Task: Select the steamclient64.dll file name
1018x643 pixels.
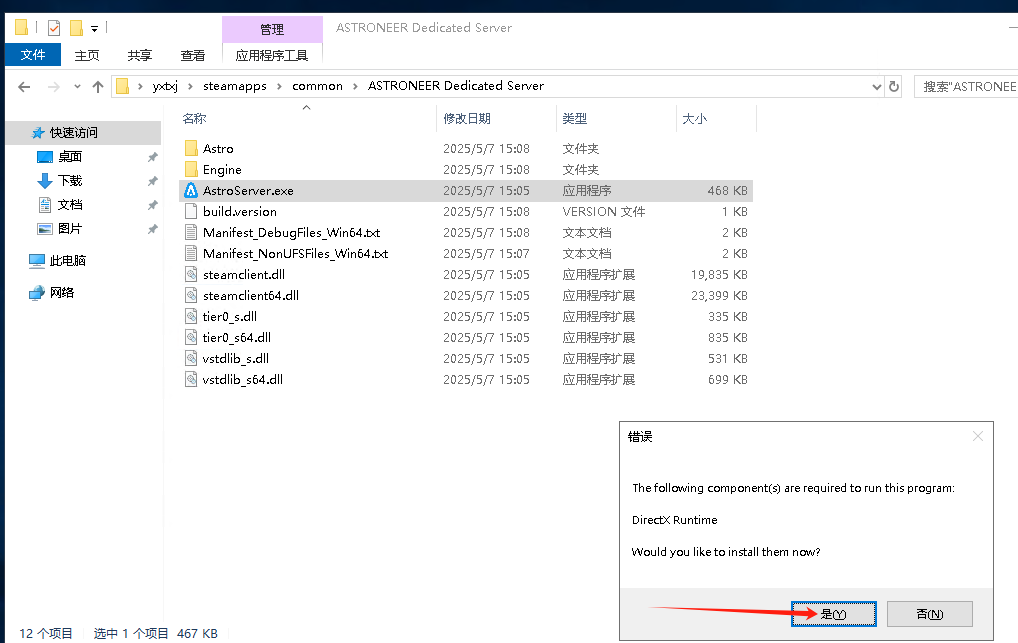Action: (x=251, y=296)
